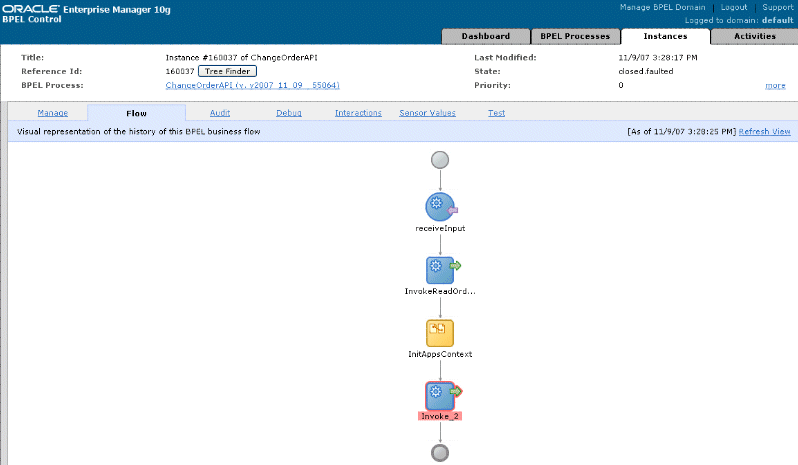798x465 pixels.
Task: Select the Instances tab
Action: coord(665,36)
